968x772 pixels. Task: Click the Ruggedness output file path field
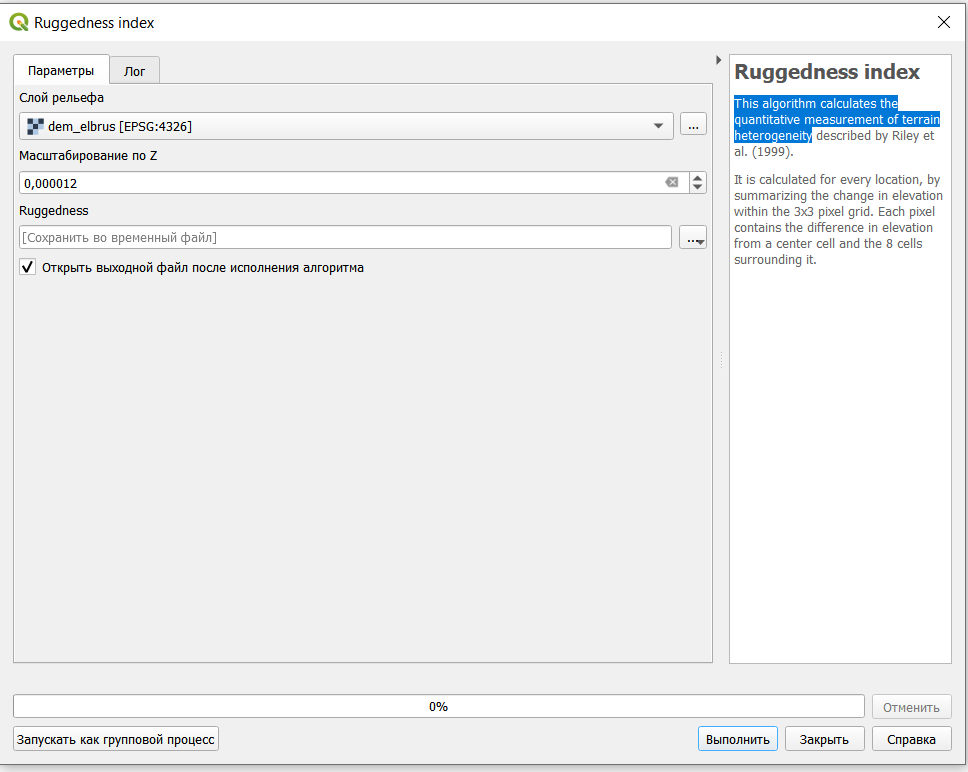coord(344,238)
